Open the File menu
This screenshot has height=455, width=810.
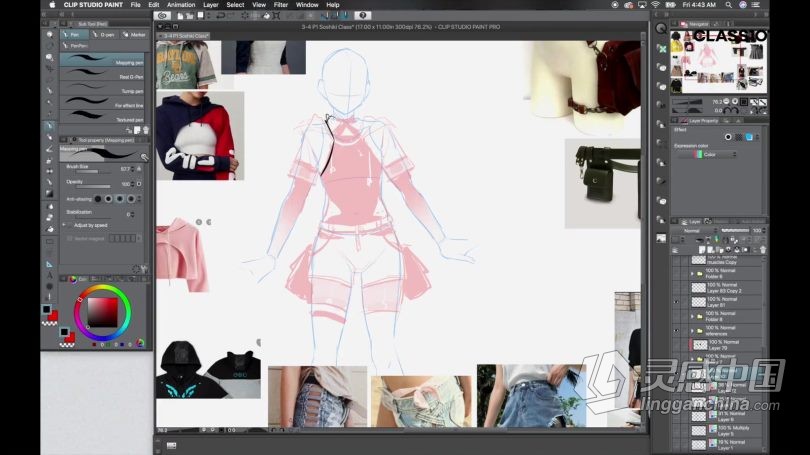tap(135, 5)
